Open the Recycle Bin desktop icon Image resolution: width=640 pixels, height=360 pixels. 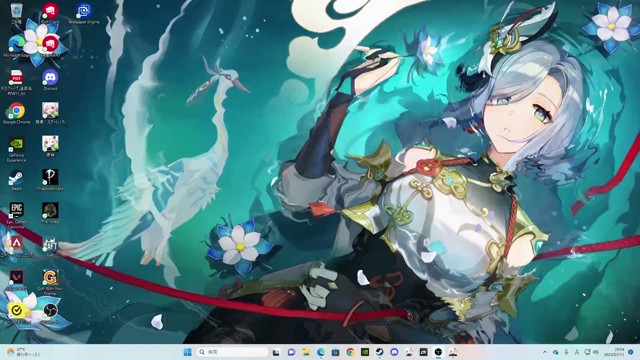coord(16,13)
